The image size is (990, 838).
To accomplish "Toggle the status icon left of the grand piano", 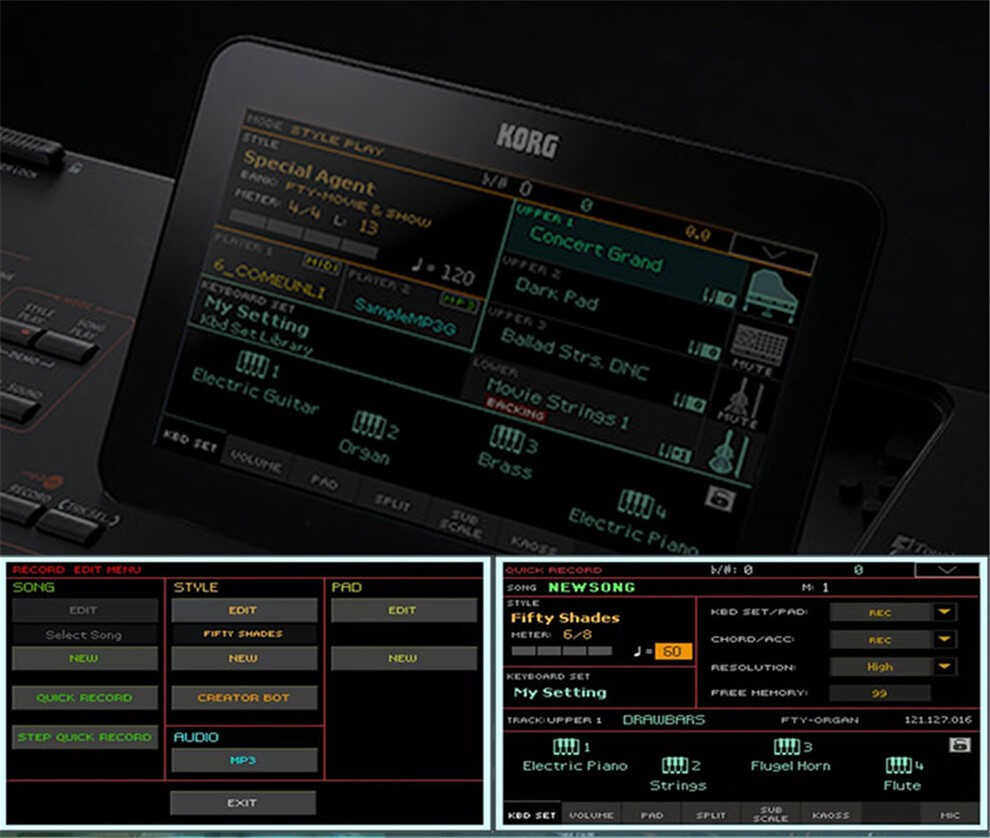I will click(719, 297).
